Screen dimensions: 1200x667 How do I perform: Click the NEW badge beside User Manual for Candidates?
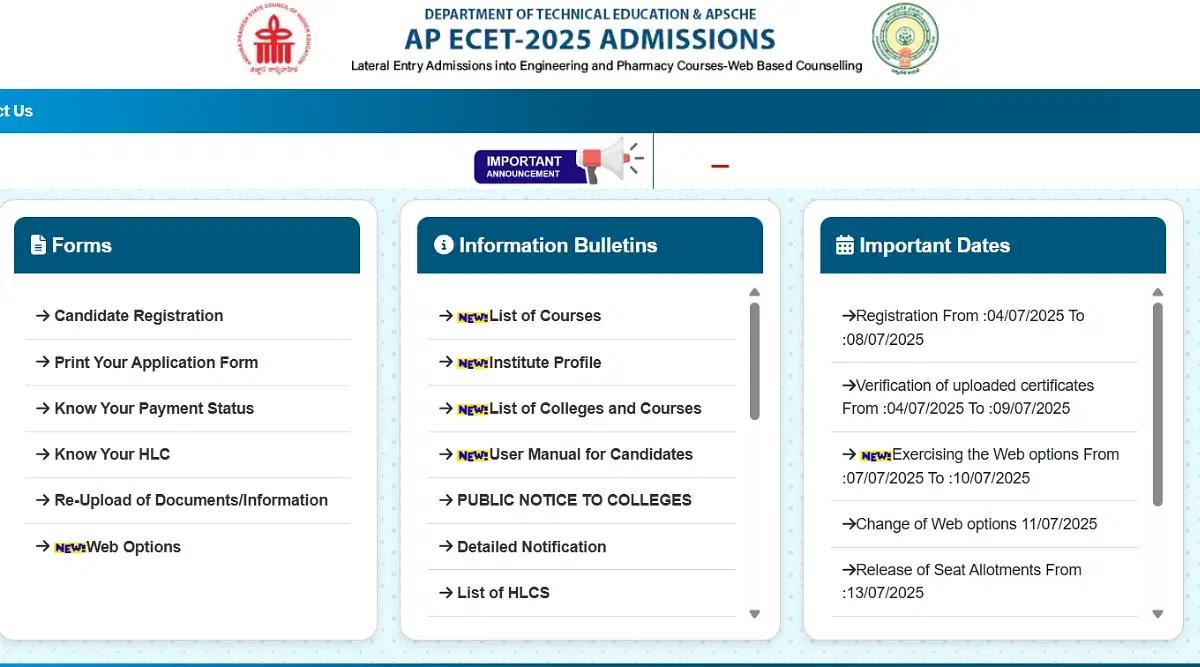point(473,456)
